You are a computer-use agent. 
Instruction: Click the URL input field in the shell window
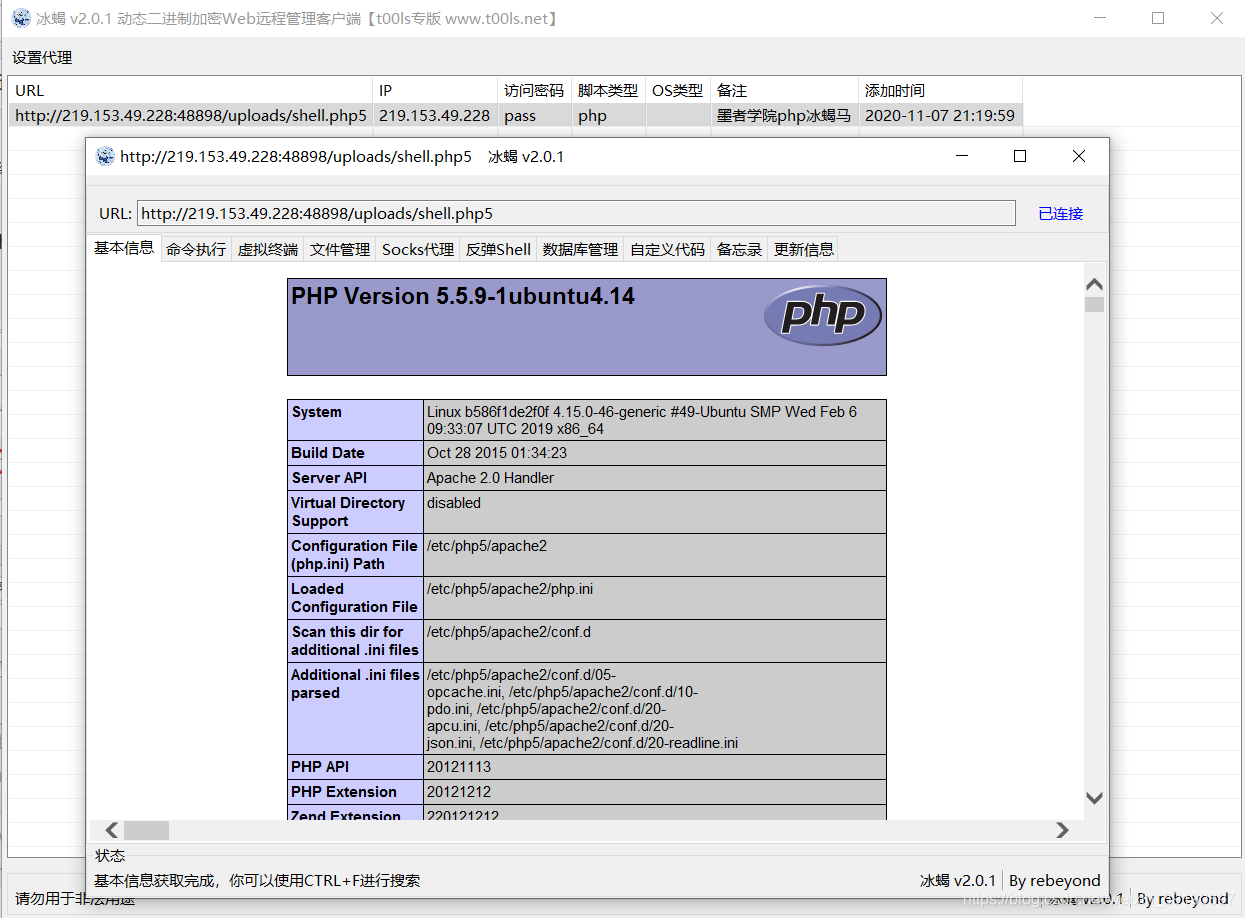576,213
